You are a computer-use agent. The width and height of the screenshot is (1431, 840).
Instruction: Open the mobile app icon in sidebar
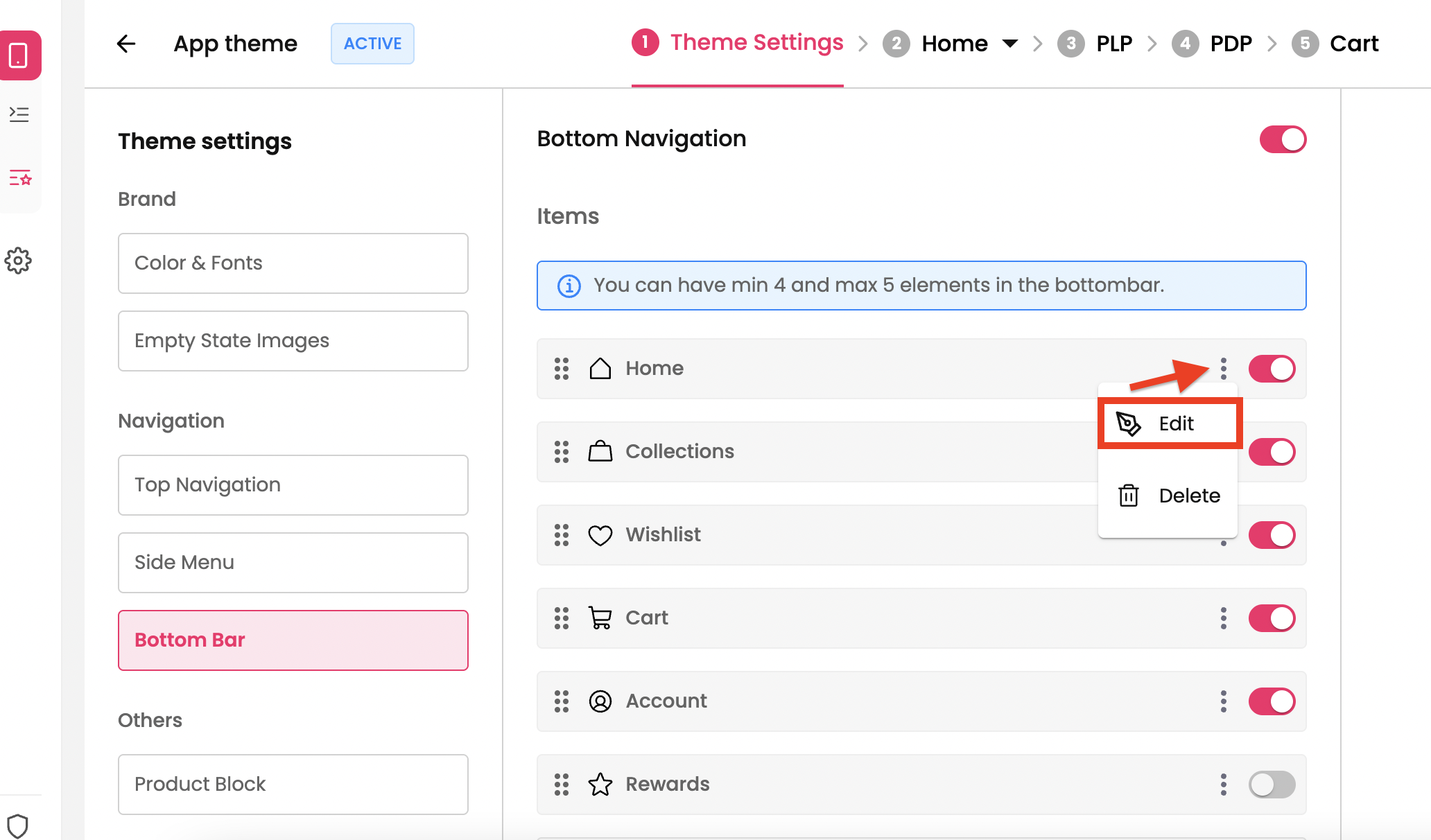pos(19,55)
